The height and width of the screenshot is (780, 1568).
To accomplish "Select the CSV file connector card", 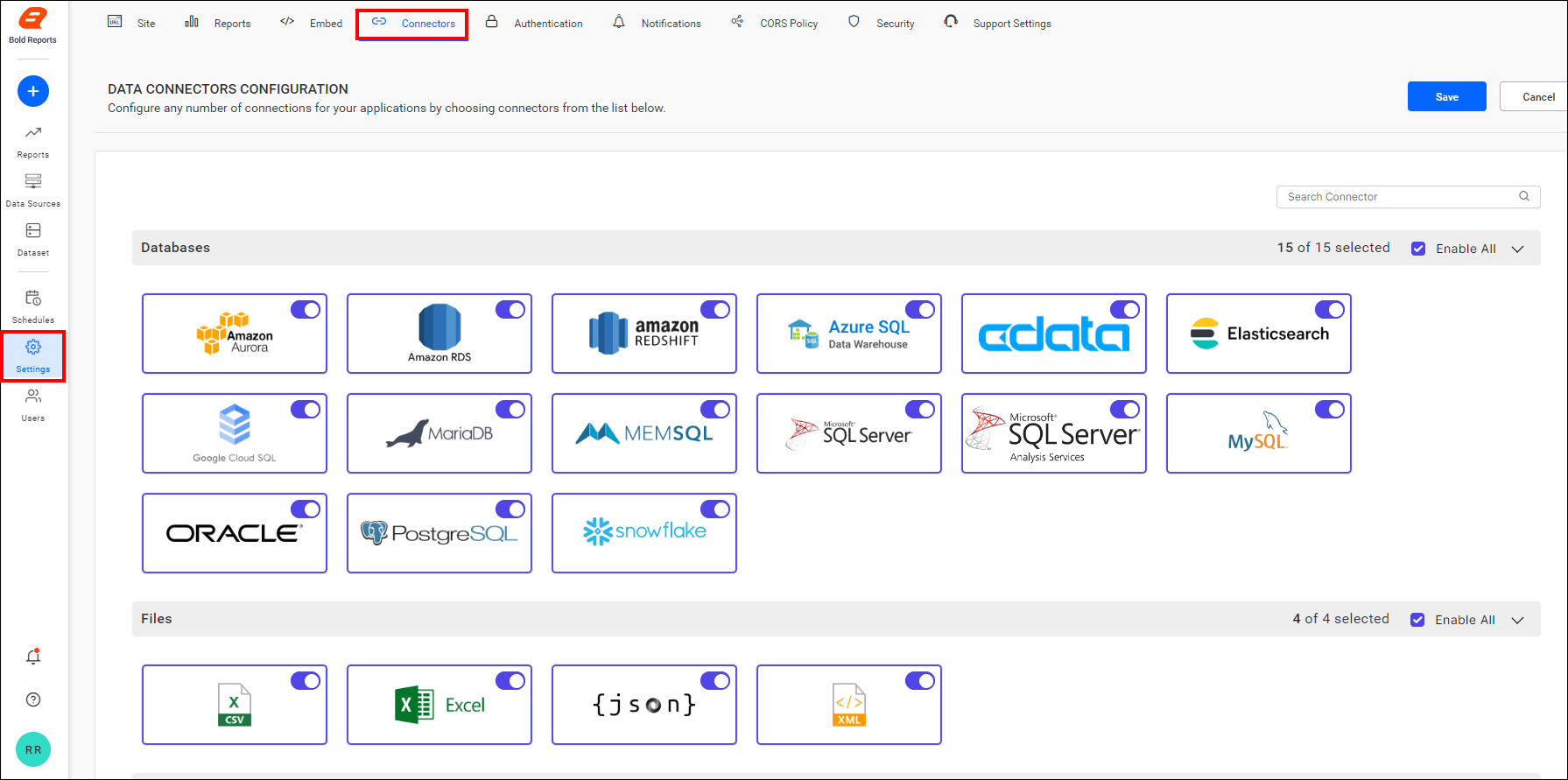I will pyautogui.click(x=235, y=705).
